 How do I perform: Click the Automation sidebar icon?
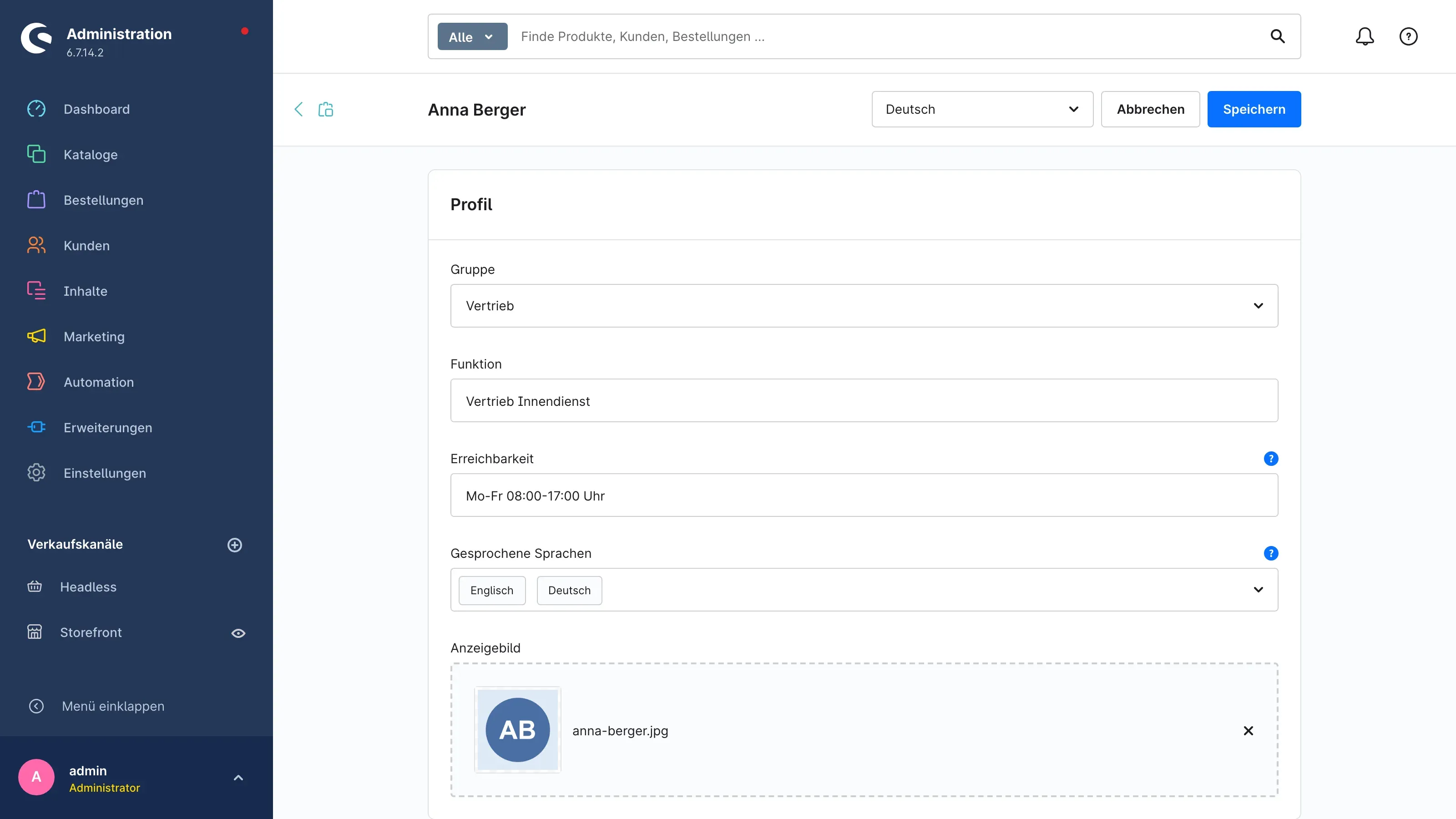(36, 382)
